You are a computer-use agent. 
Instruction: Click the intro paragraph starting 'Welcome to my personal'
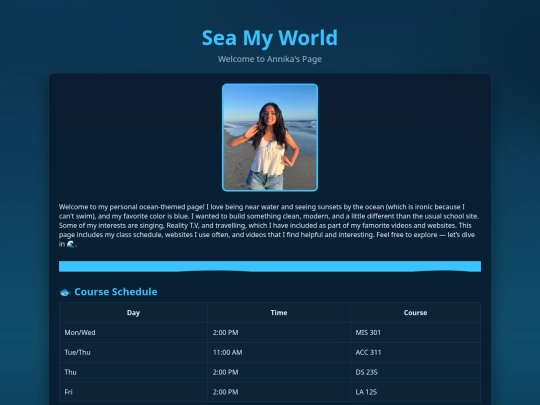[x=270, y=226]
